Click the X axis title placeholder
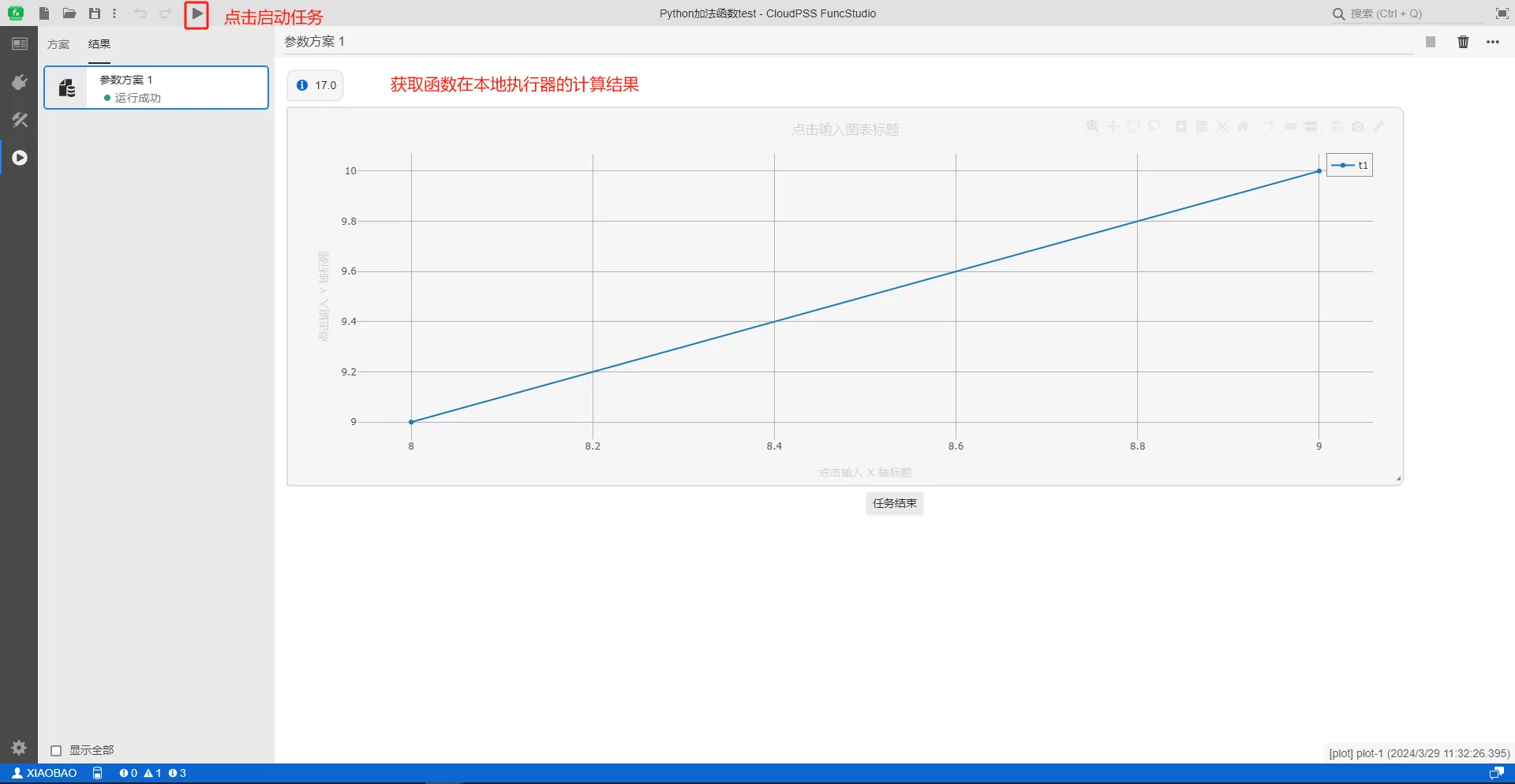 [865, 472]
